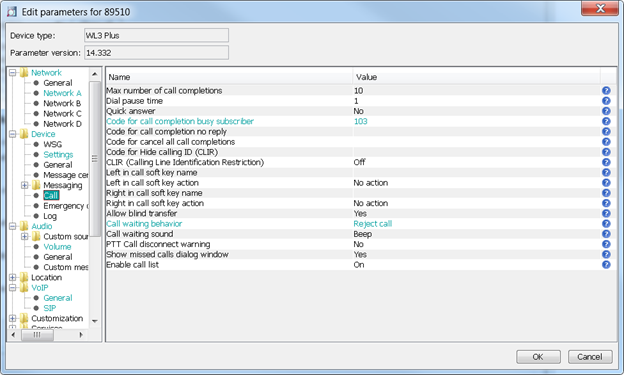Click the Allow blind transfer value 'Yes'

pyautogui.click(x=360, y=213)
